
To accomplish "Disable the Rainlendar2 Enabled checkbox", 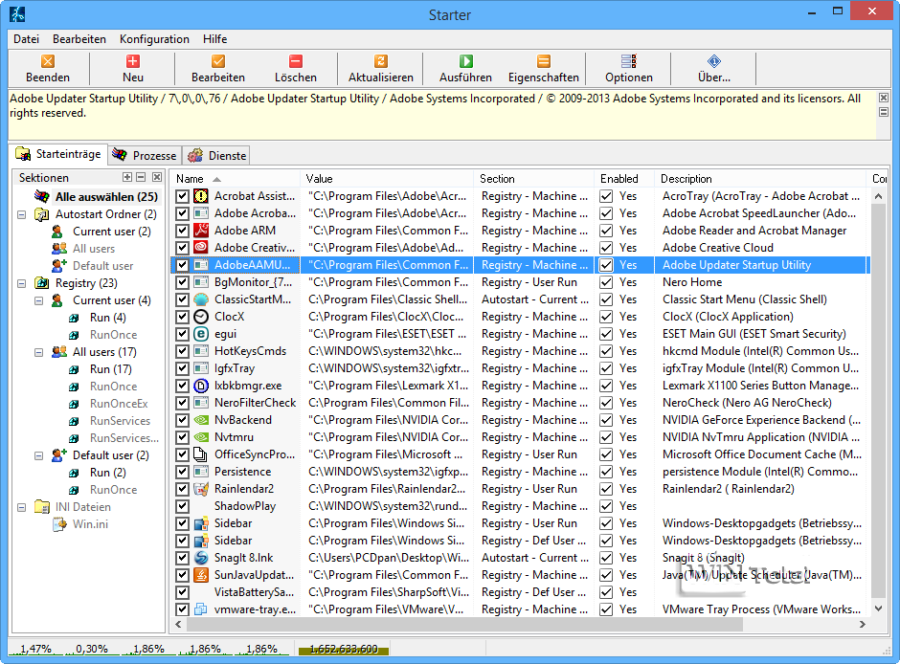I will [x=606, y=489].
